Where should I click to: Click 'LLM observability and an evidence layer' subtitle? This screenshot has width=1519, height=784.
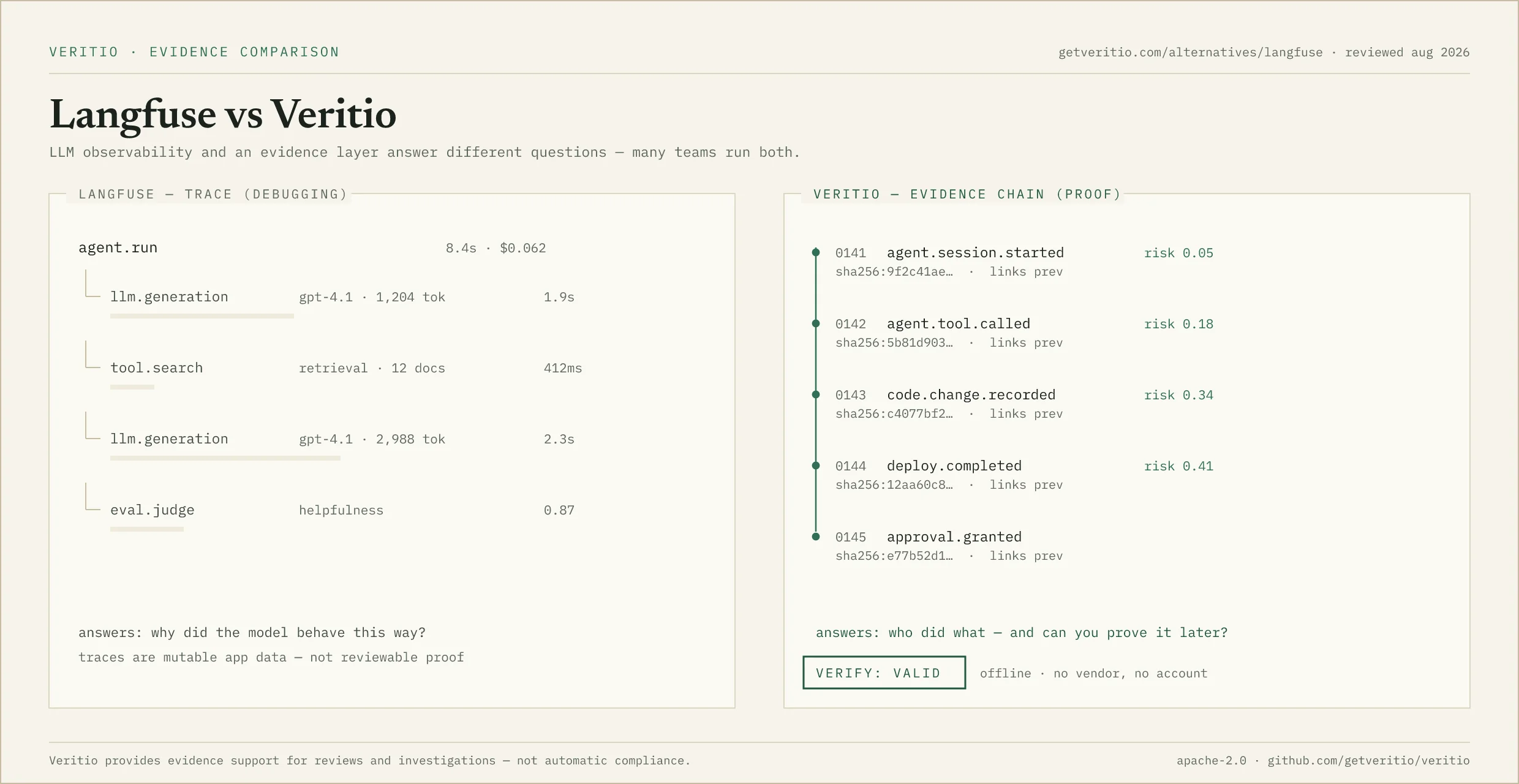click(x=424, y=153)
